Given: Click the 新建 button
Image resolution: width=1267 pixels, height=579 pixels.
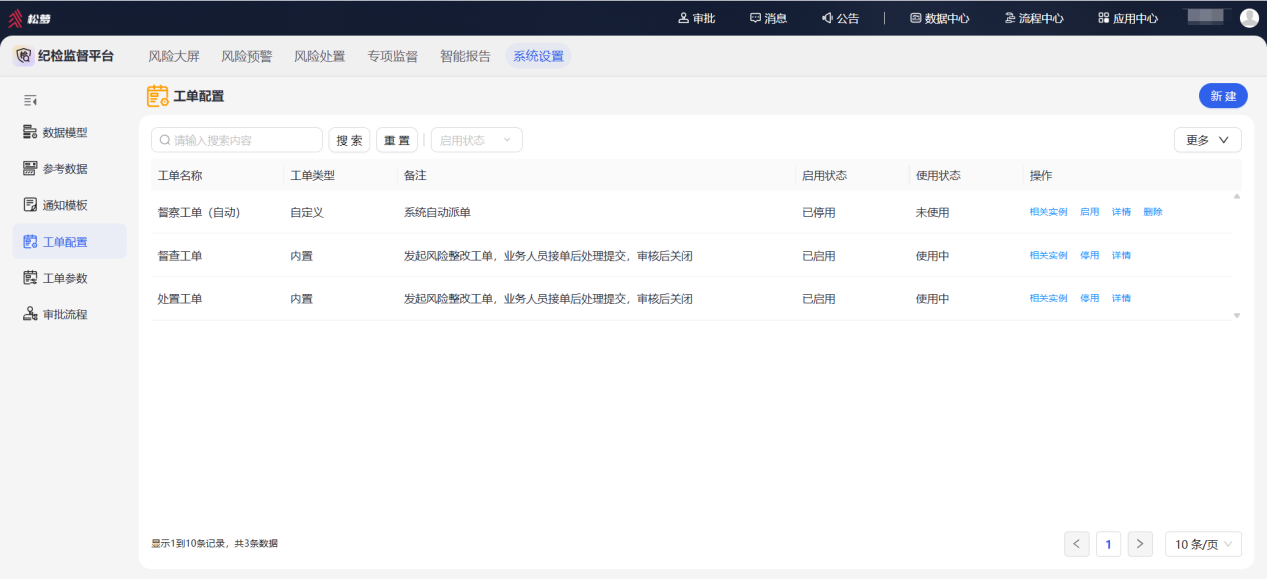Looking at the screenshot, I should click(x=1223, y=96).
